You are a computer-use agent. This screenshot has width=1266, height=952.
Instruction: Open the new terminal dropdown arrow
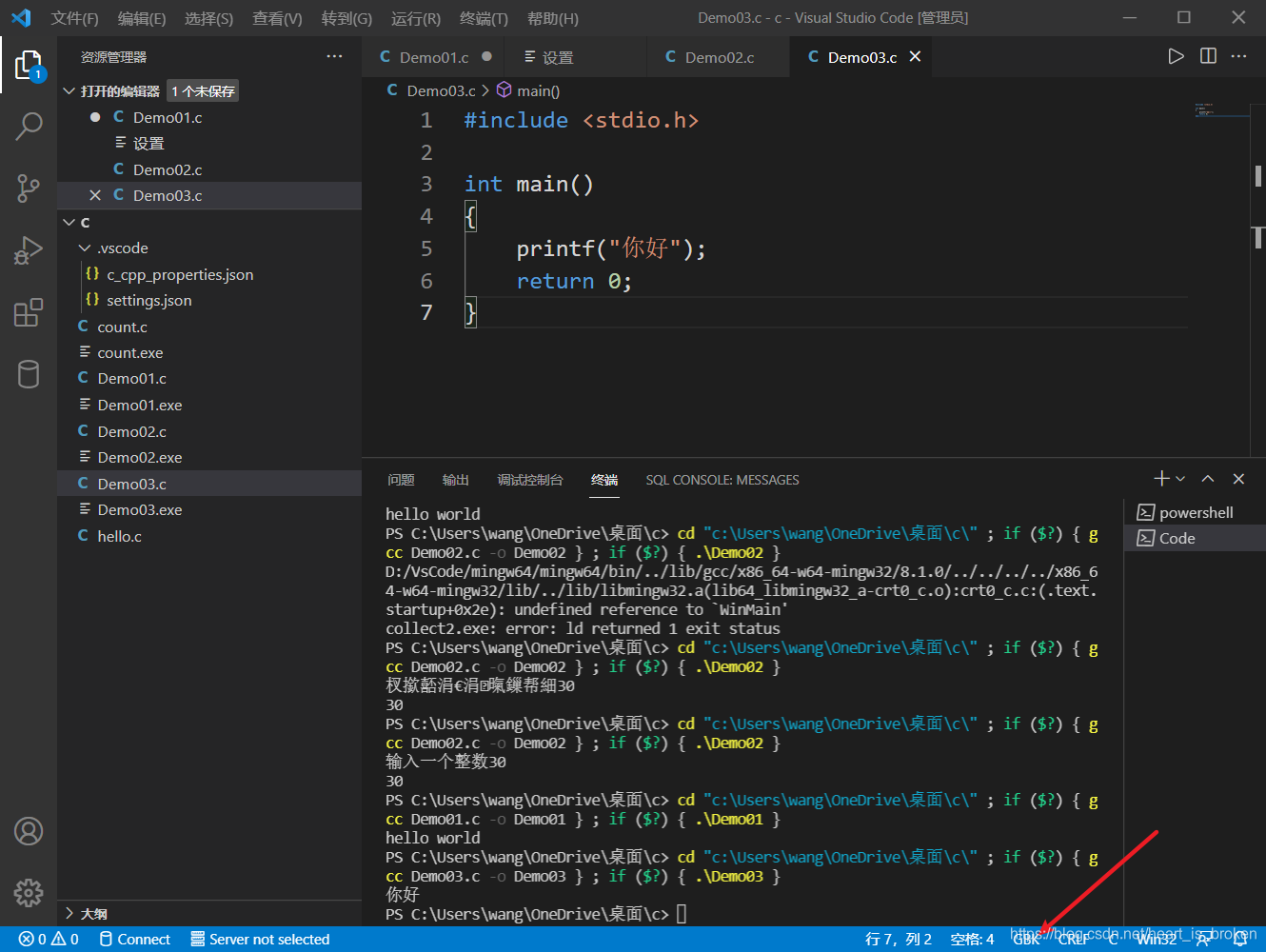[1180, 479]
